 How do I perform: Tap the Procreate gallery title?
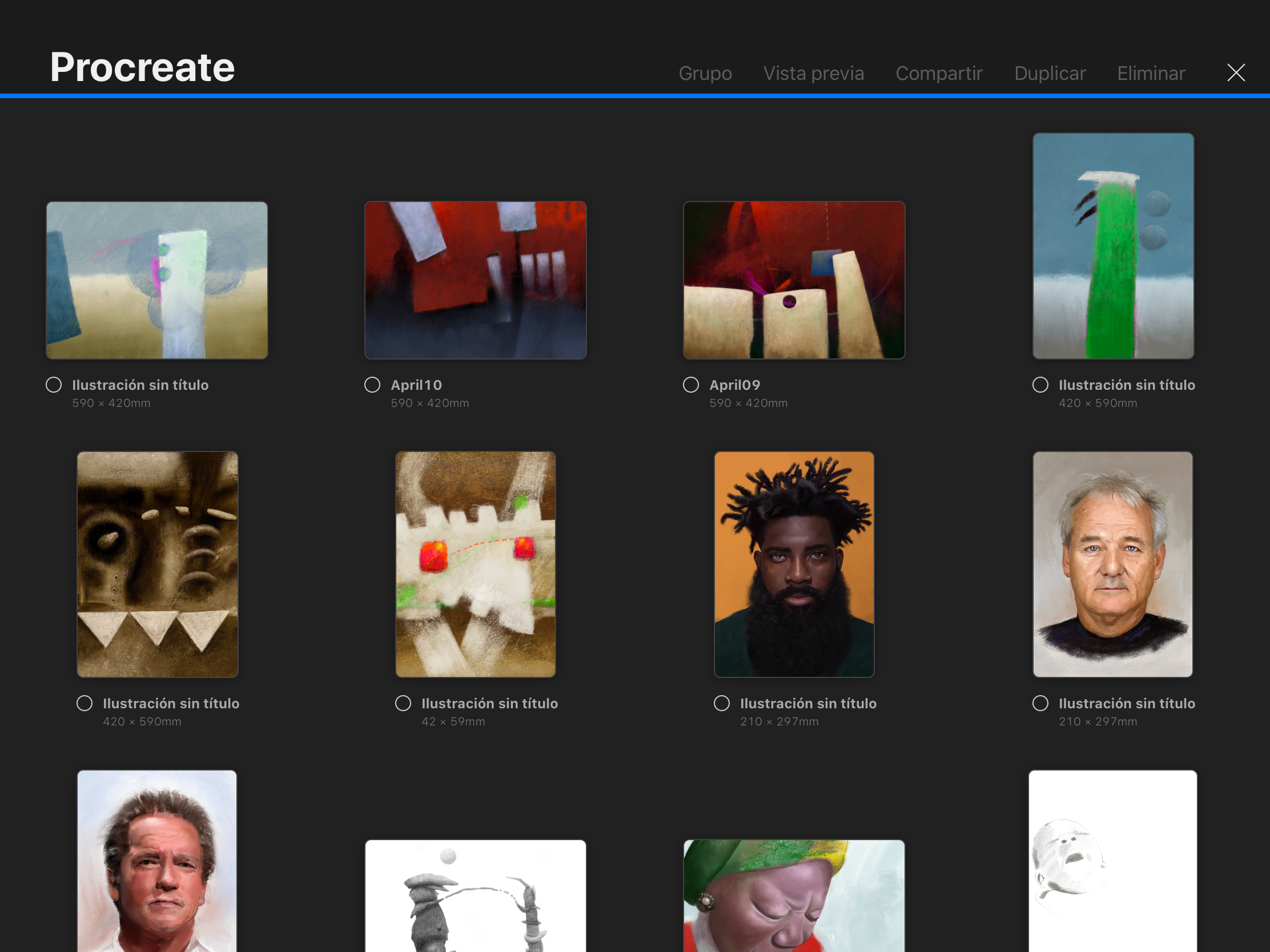coord(142,67)
